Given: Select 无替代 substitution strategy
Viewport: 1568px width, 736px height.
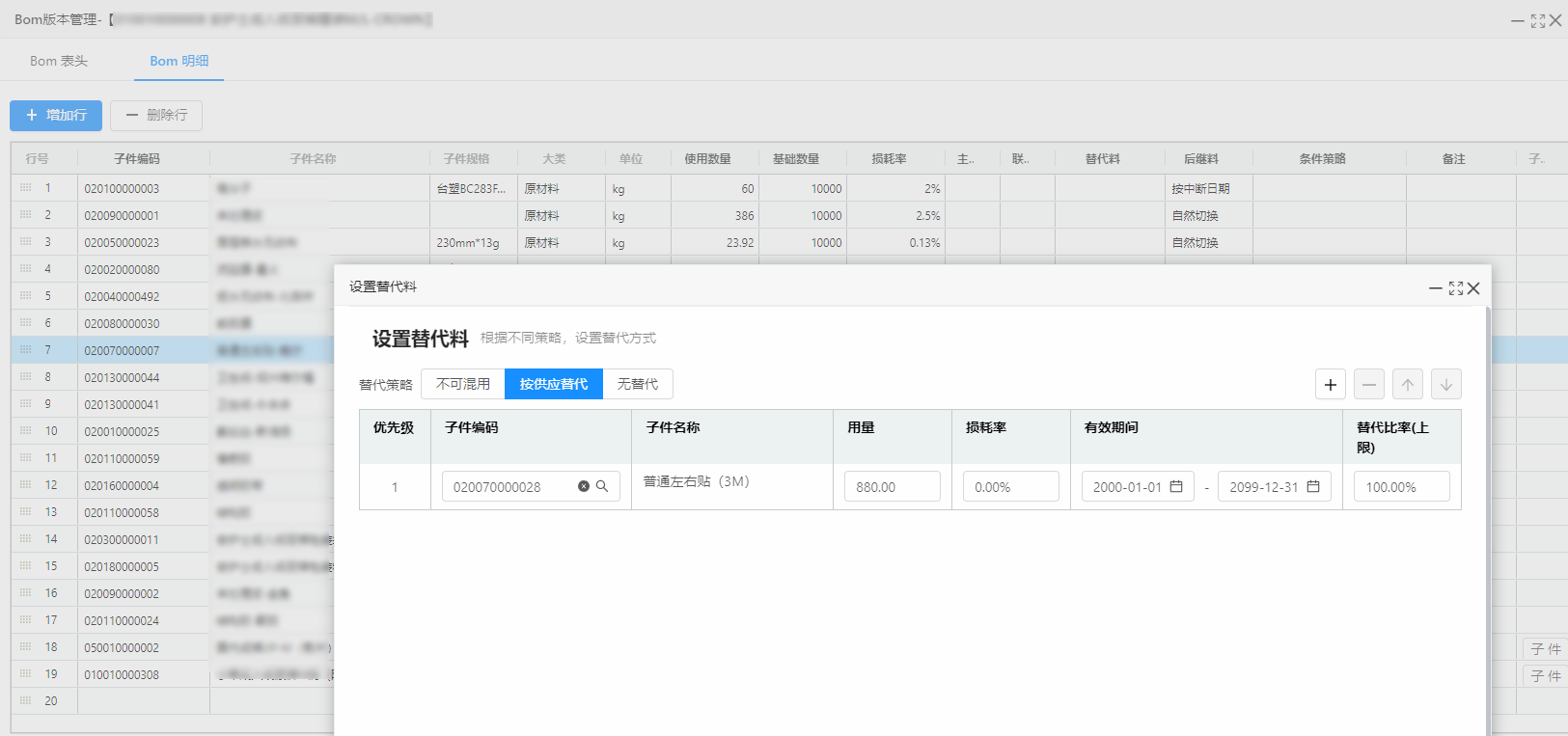Looking at the screenshot, I should coord(638,384).
